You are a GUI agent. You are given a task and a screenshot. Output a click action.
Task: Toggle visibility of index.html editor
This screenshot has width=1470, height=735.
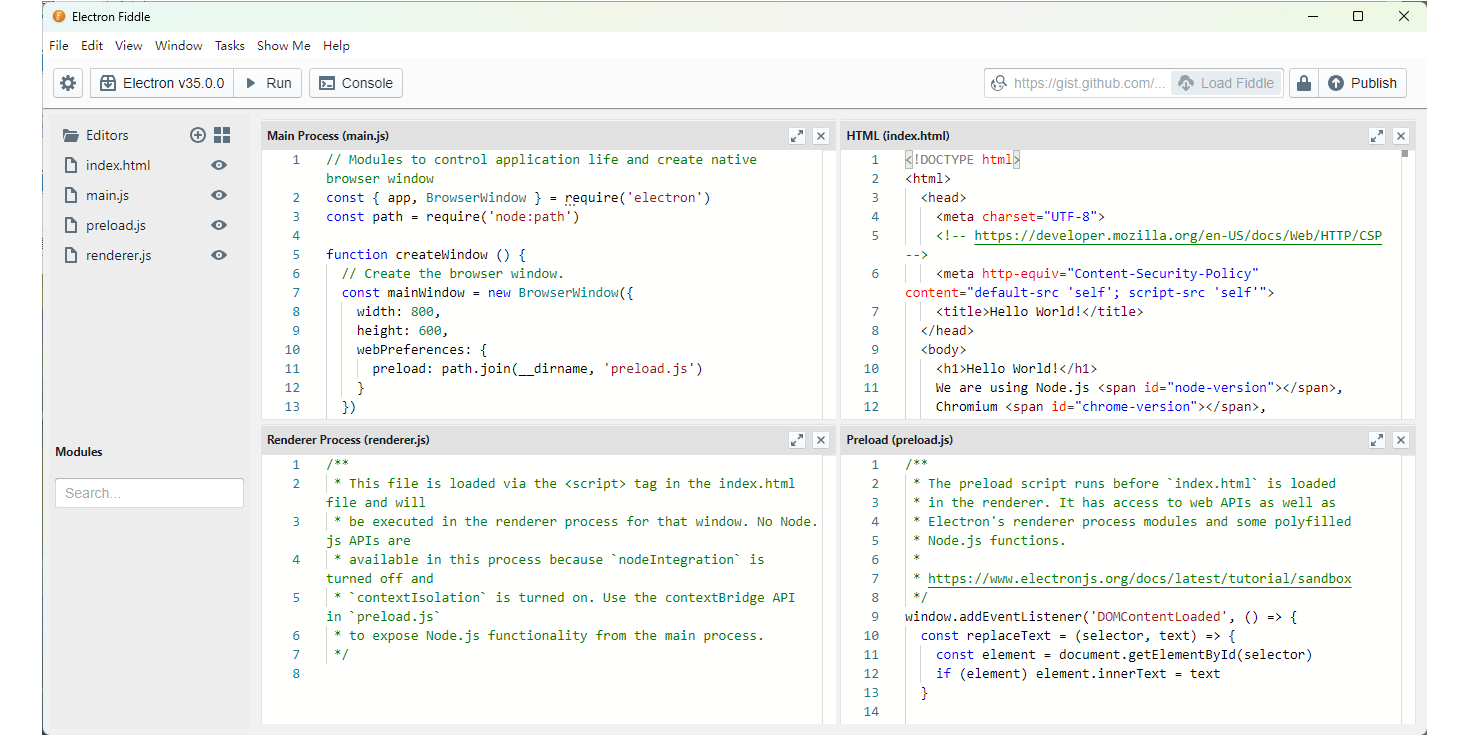[x=218, y=165]
